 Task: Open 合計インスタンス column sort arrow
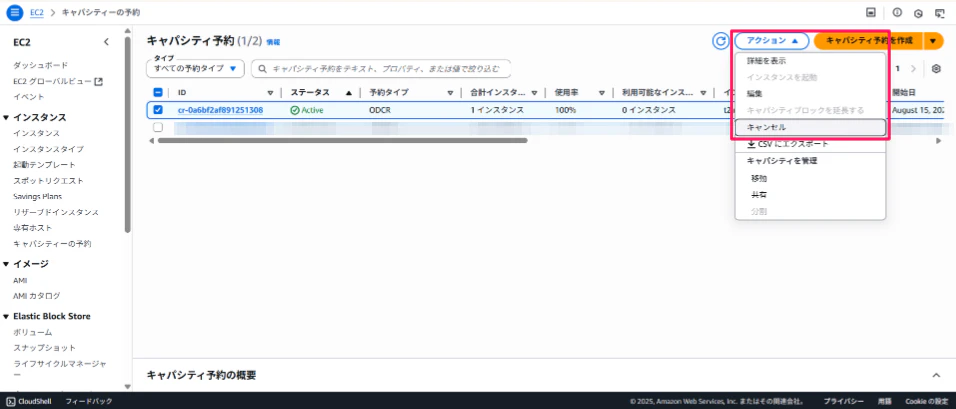534,93
